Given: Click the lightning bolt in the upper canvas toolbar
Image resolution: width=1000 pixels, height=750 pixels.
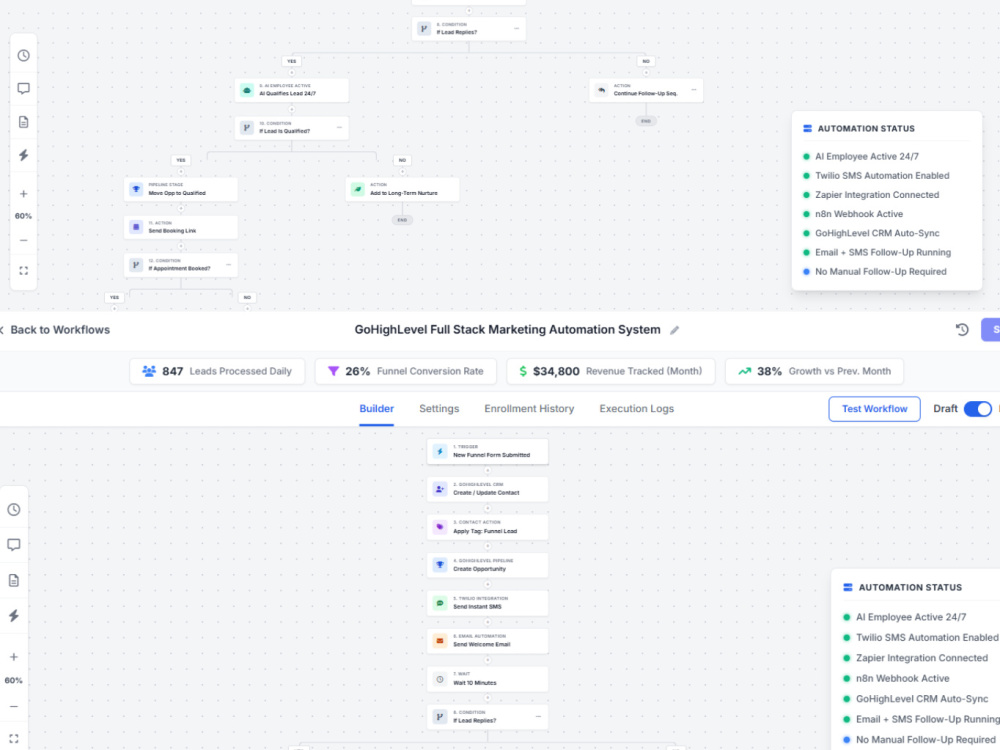Looking at the screenshot, I should click(24, 155).
